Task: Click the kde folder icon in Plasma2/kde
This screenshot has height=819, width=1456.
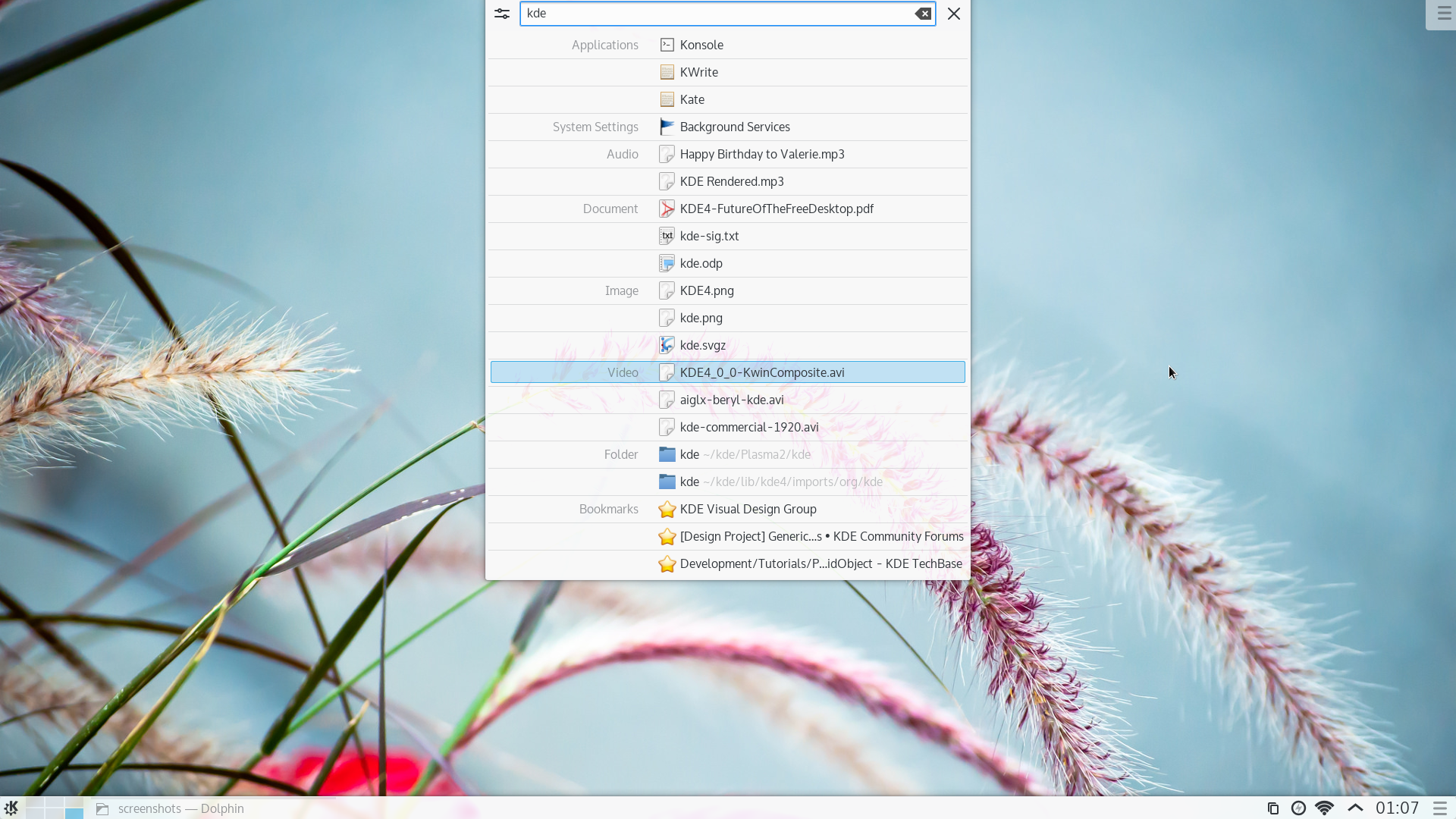Action: tap(666, 454)
